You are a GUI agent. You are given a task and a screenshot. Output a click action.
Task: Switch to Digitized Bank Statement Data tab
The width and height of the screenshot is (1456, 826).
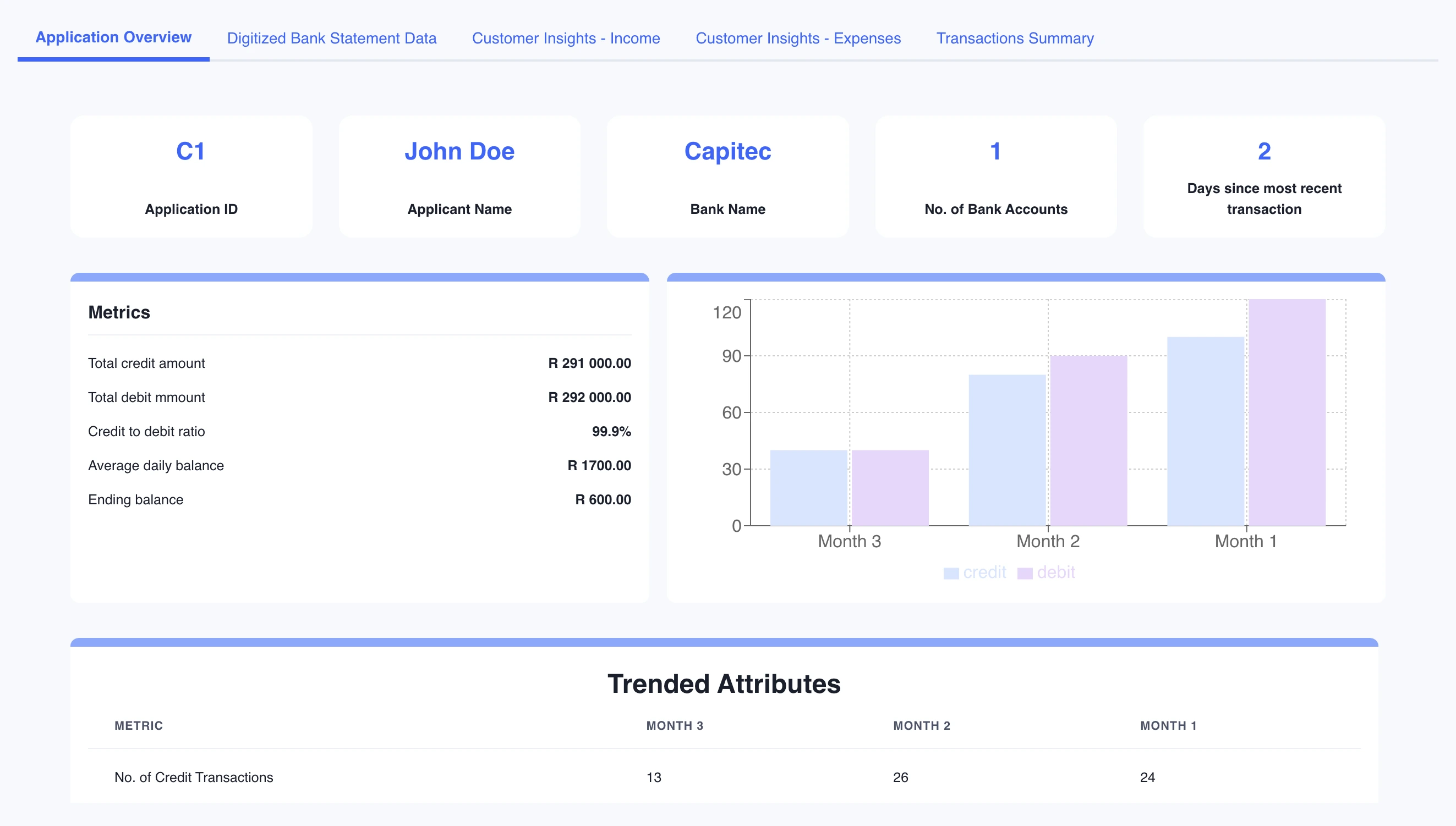[x=331, y=38]
